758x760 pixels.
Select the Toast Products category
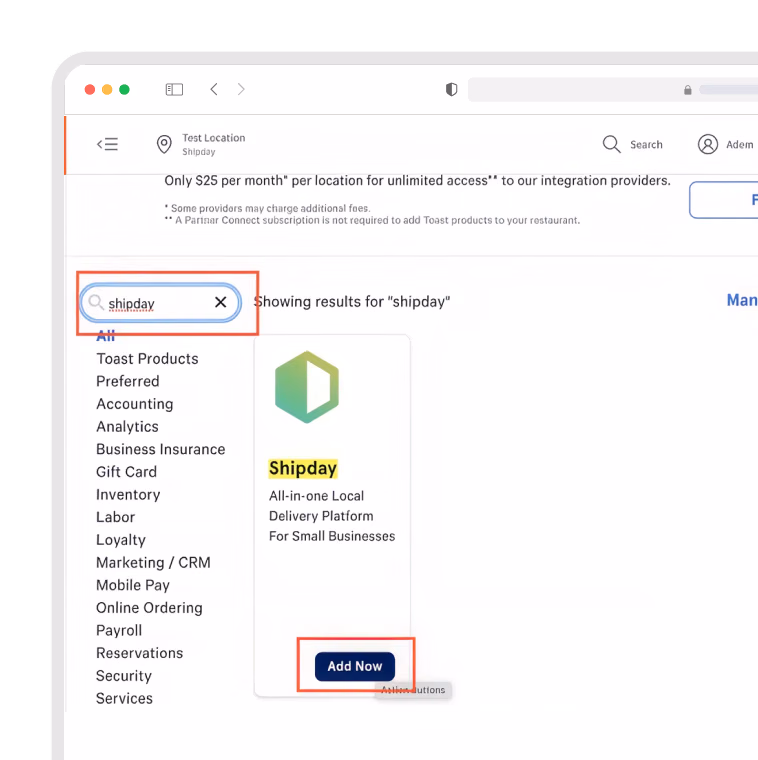pos(147,359)
